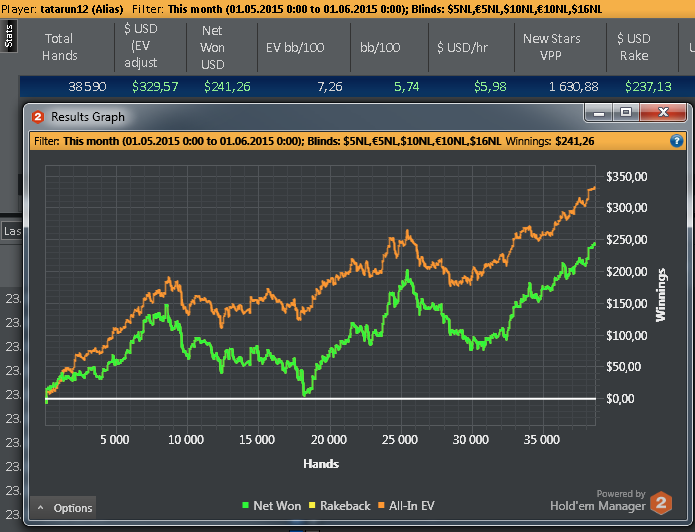The width and height of the screenshot is (695, 532).
Task: Expand the Options panel
Action: pos(63,508)
